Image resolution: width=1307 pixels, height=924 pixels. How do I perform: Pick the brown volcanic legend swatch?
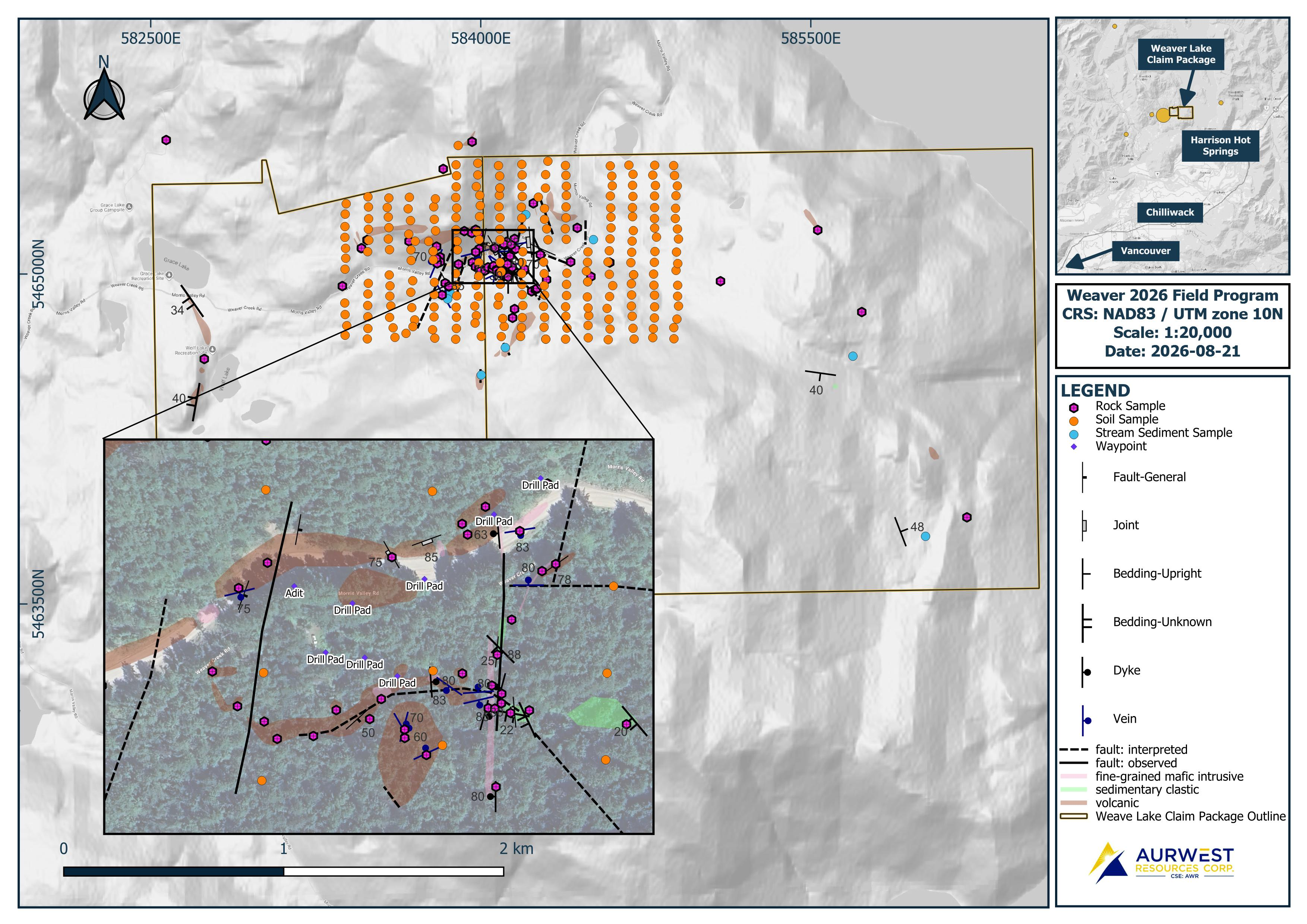1074,803
